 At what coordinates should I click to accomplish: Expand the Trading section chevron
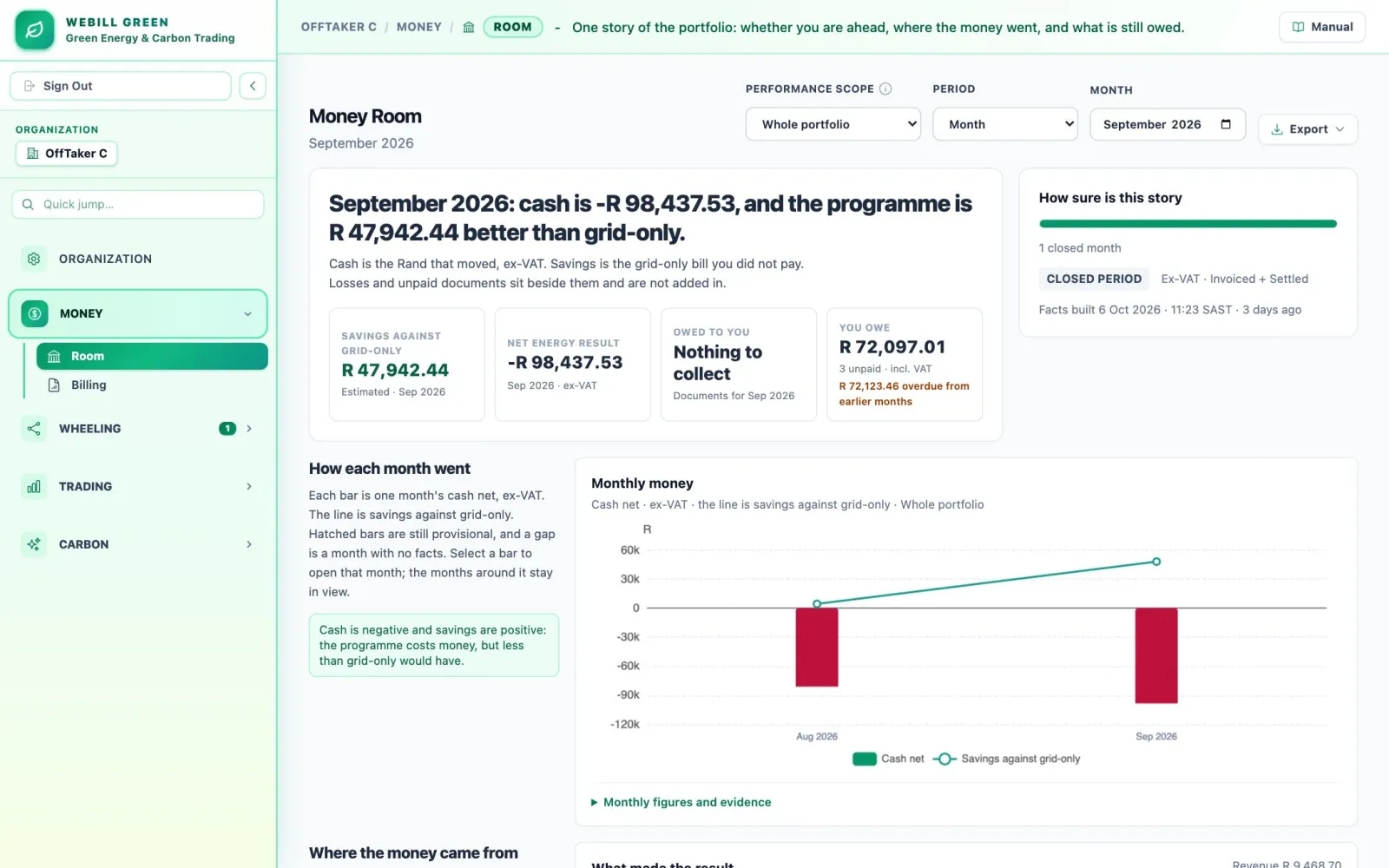pyautogui.click(x=249, y=487)
